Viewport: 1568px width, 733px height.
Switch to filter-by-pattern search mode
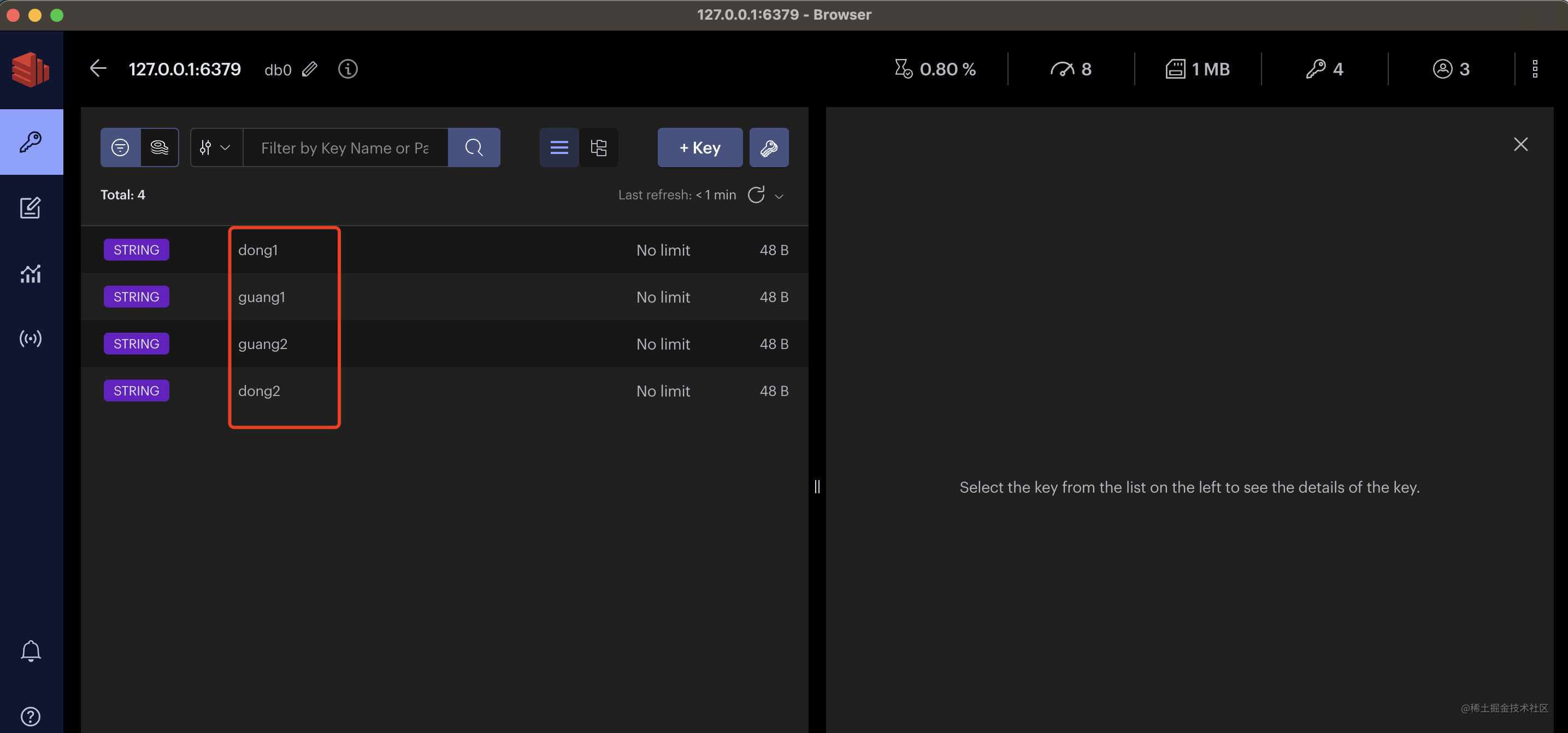pyautogui.click(x=121, y=148)
